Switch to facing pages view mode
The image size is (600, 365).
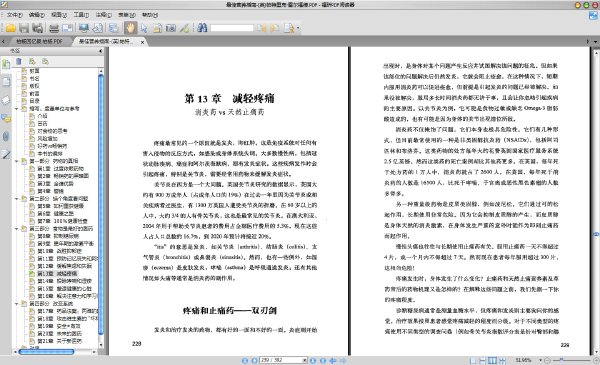[x=492, y=360]
